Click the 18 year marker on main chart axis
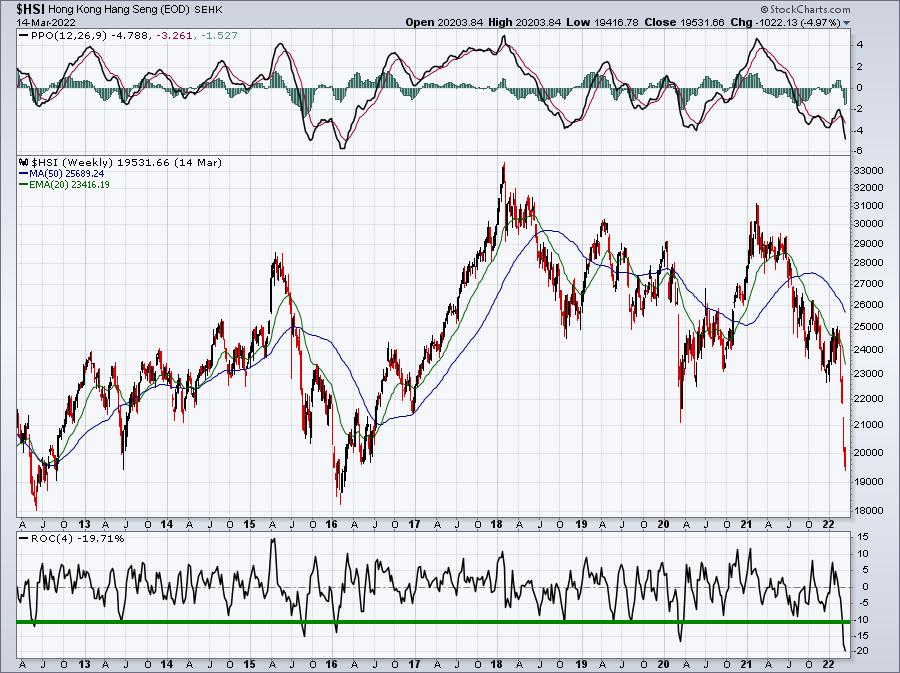900x673 pixels. 496,524
